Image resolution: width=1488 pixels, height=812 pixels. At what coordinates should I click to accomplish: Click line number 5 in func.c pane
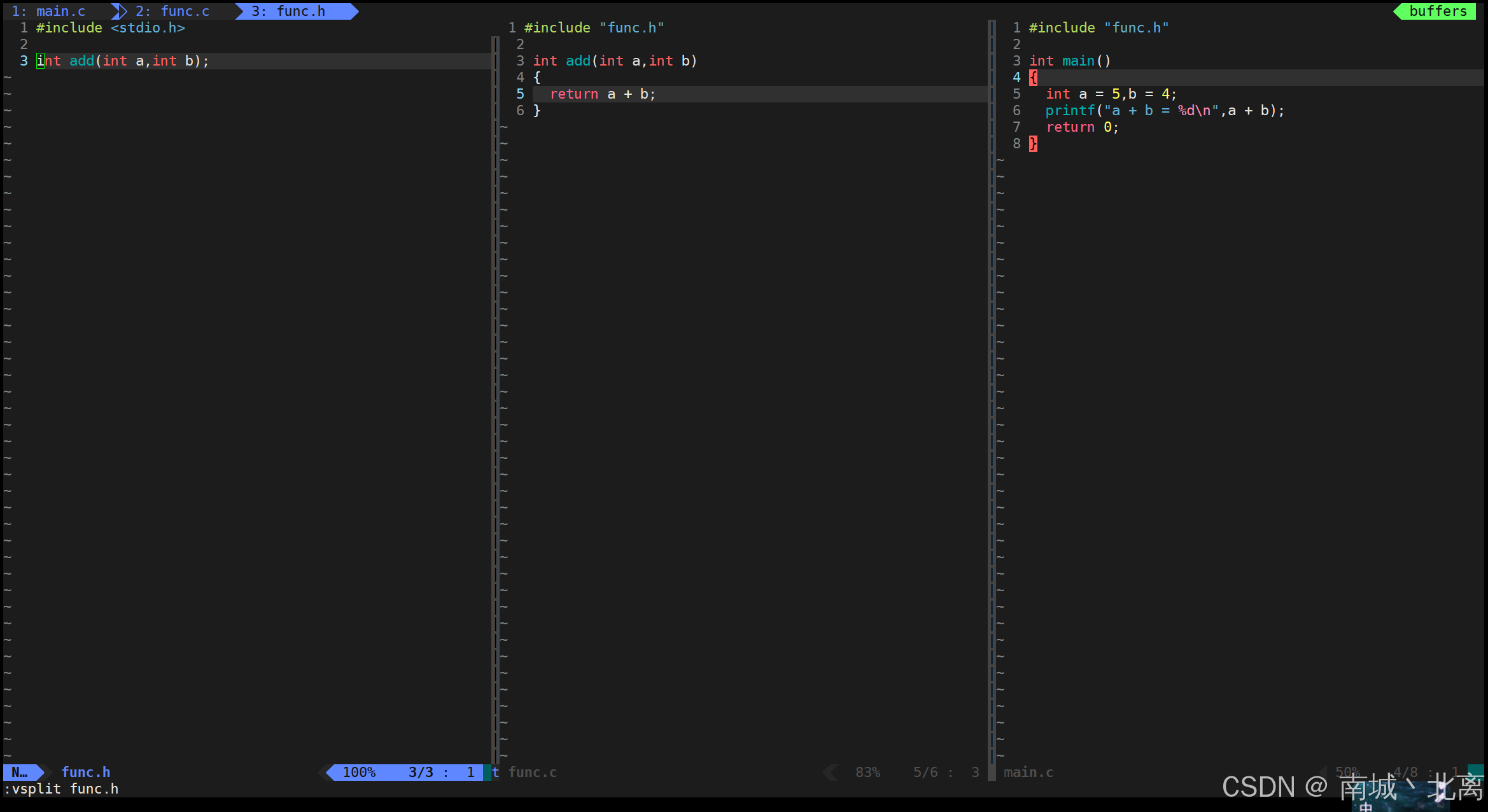(x=520, y=94)
